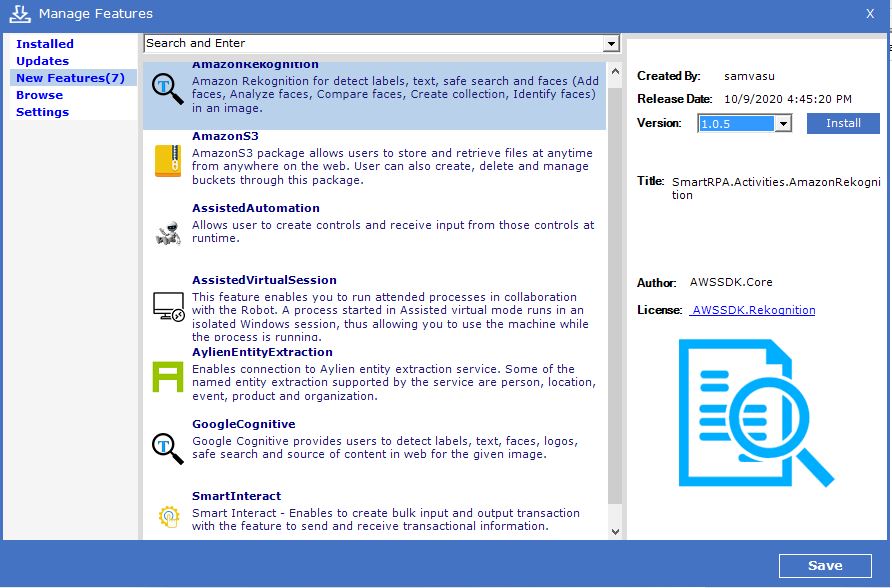Expand the Search and Enter dropdown arrow
Image resolution: width=892 pixels, height=588 pixels.
click(611, 44)
